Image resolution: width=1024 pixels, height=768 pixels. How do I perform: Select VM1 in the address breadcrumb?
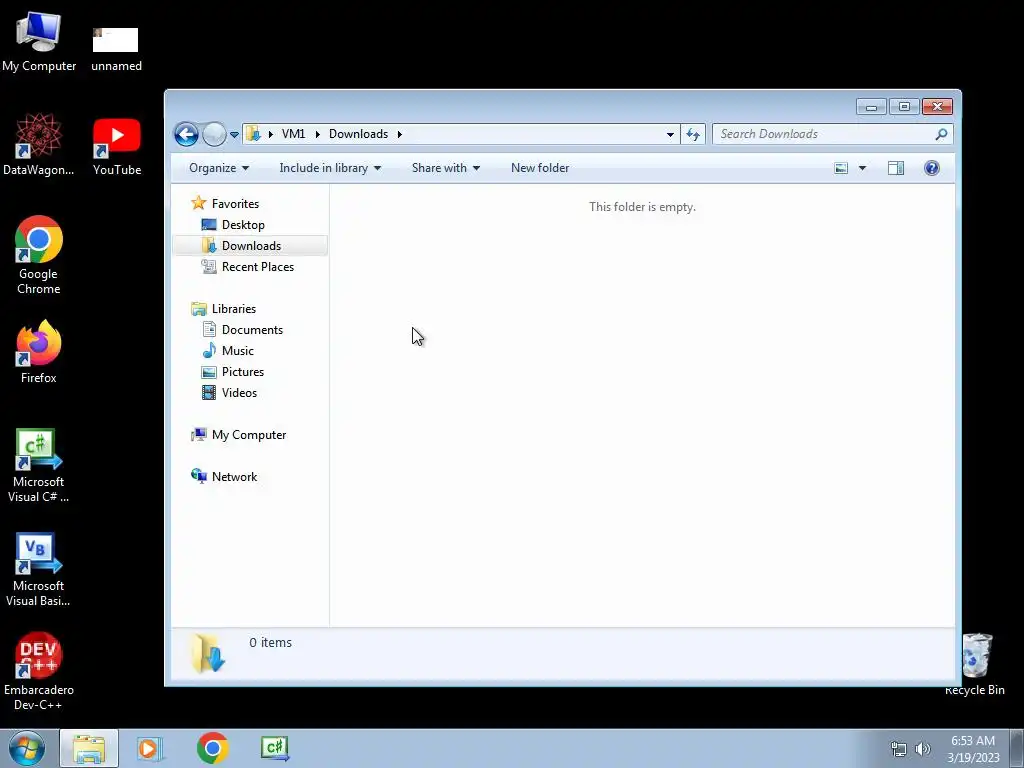click(293, 134)
